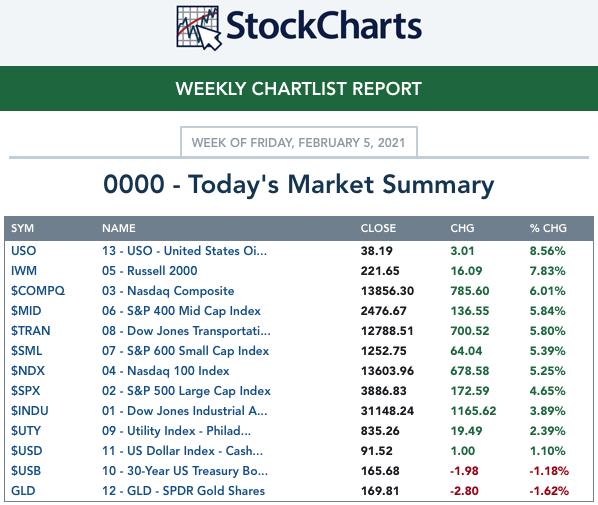Open '13 - USO - United States Oil' chart link
This screenshot has width=598, height=505.
[x=184, y=251]
